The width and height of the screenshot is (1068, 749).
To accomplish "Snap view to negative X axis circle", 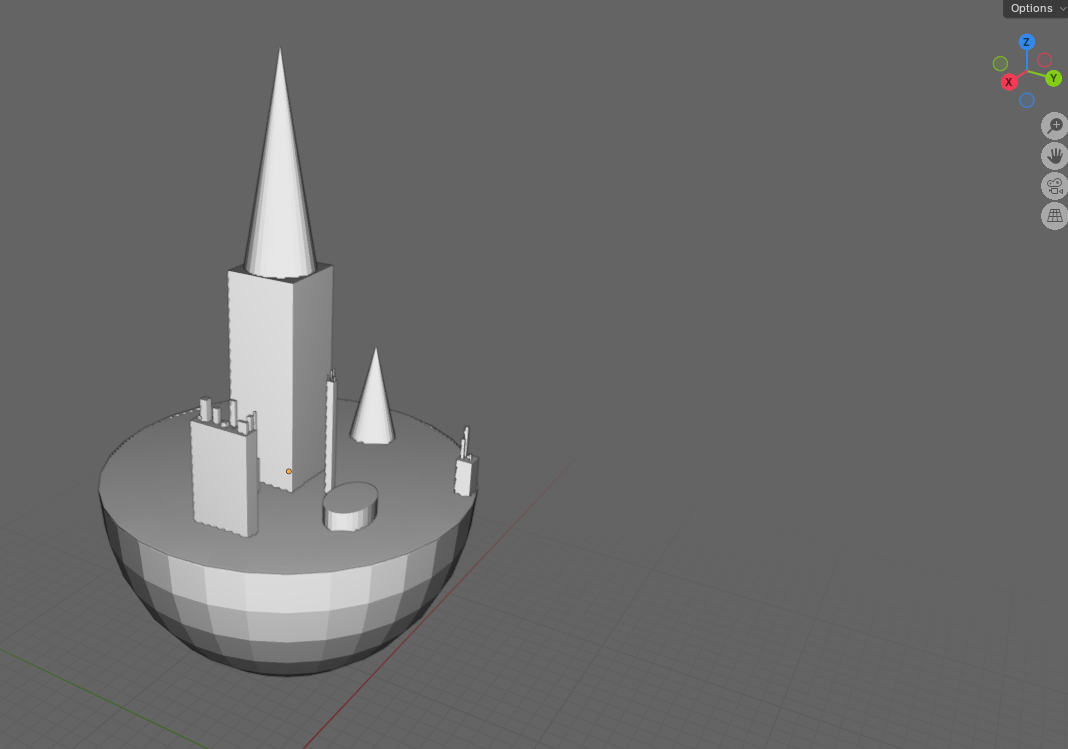I will tap(1044, 60).
